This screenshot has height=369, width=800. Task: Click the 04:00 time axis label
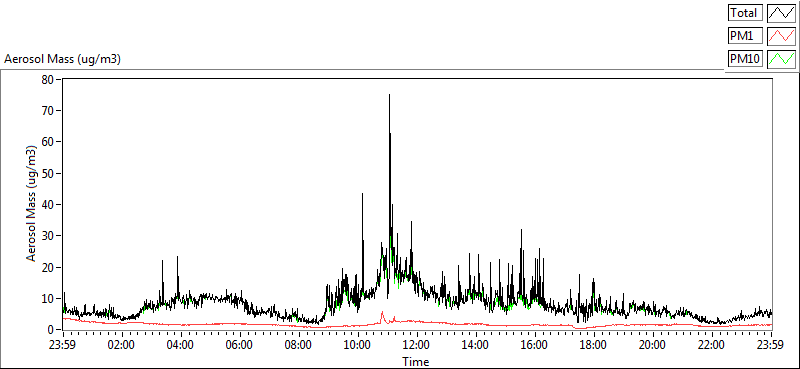181,345
